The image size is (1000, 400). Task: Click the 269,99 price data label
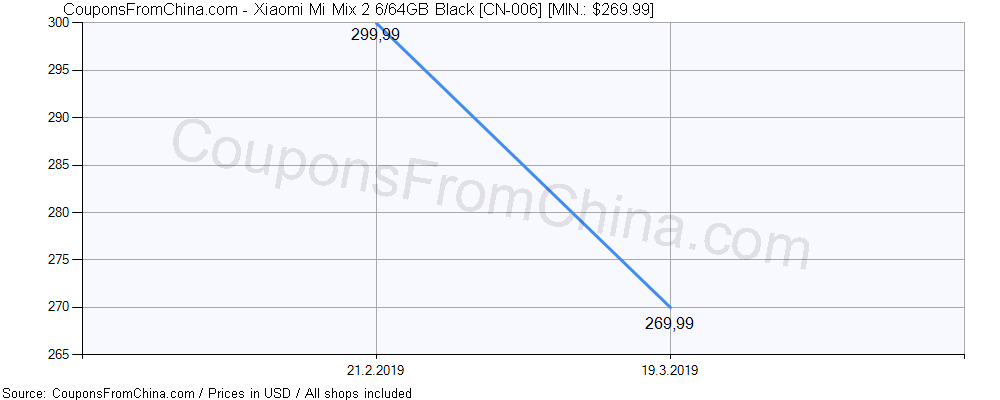click(669, 323)
